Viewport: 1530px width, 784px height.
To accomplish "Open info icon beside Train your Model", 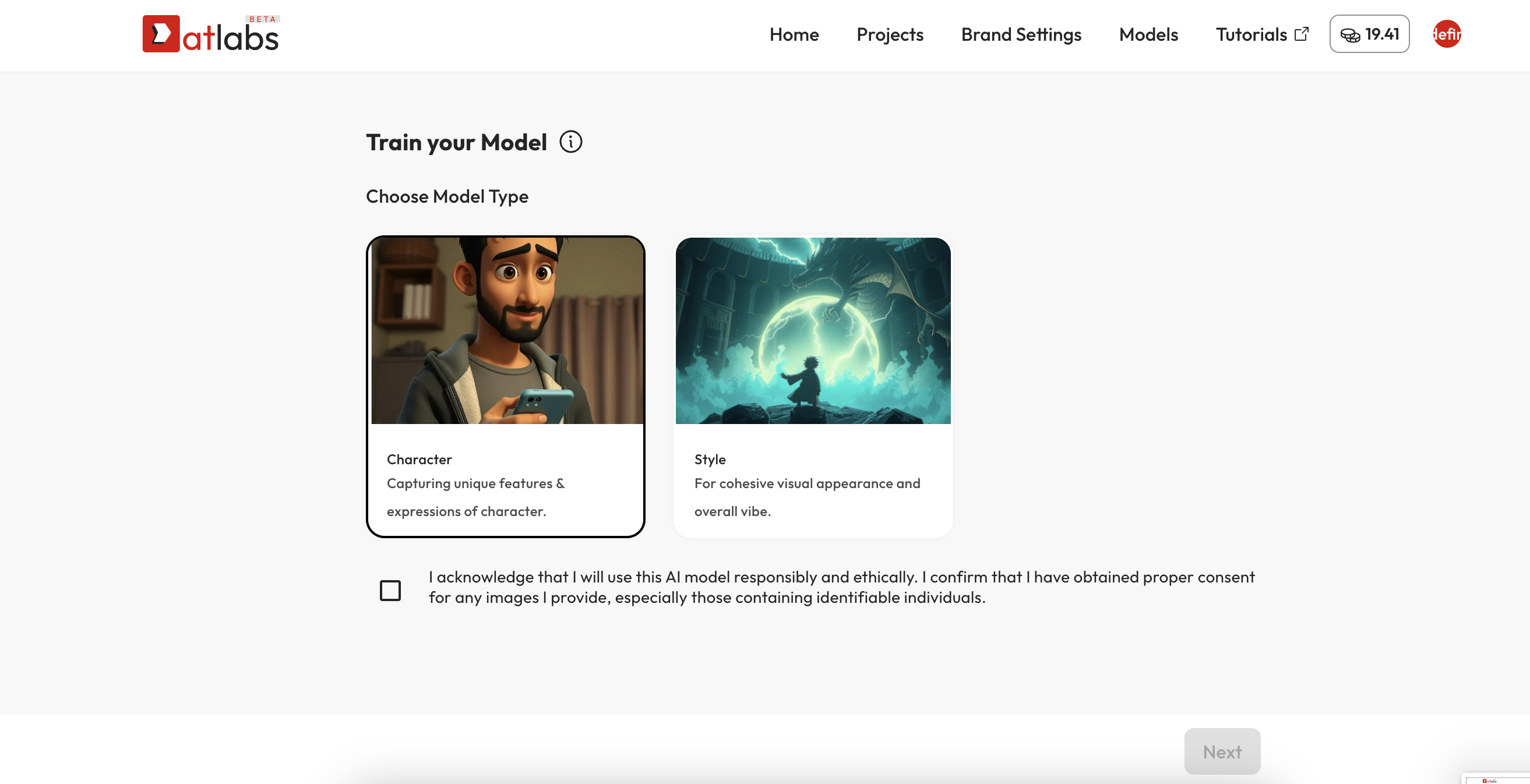I will point(571,142).
